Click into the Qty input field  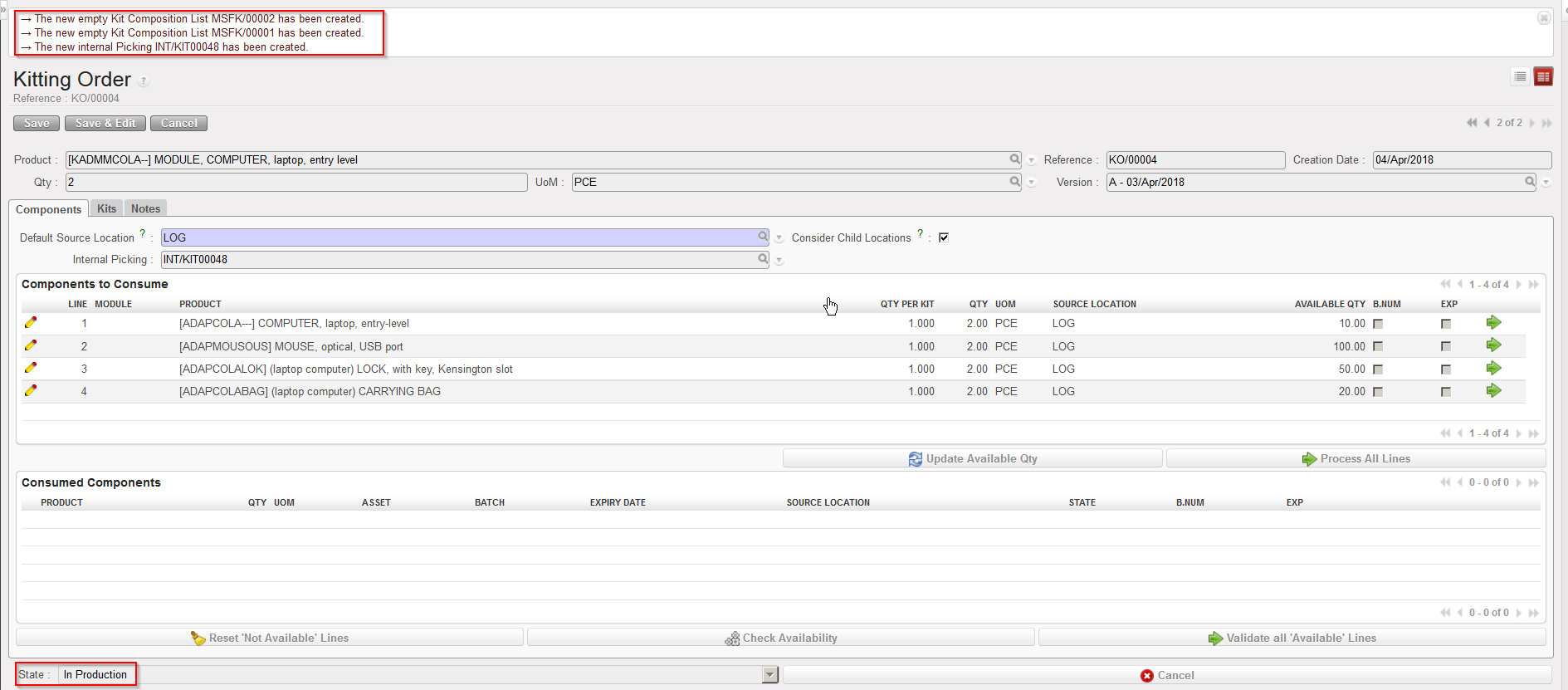point(296,183)
